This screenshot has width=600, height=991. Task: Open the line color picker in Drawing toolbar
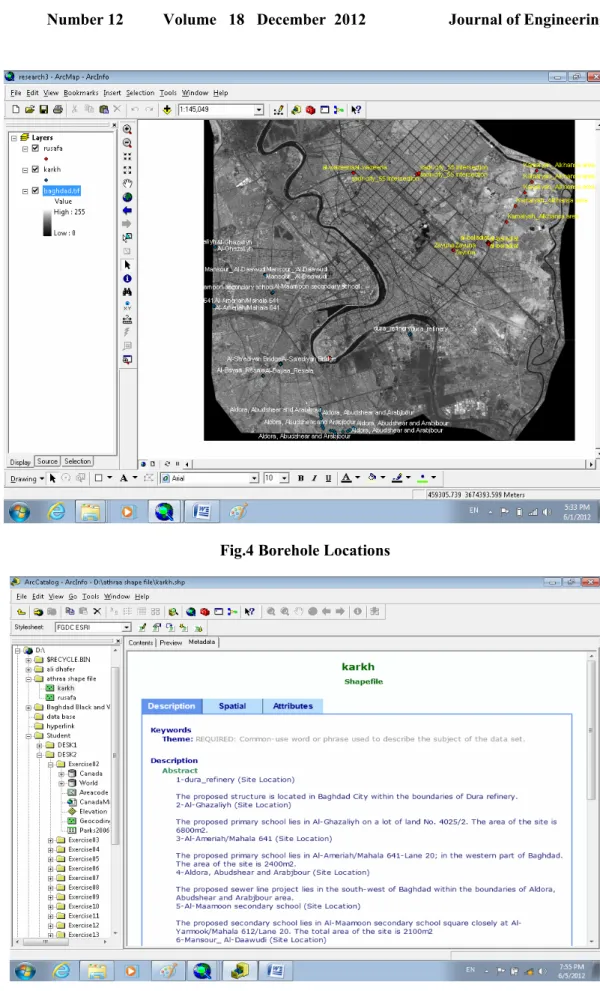click(408, 478)
